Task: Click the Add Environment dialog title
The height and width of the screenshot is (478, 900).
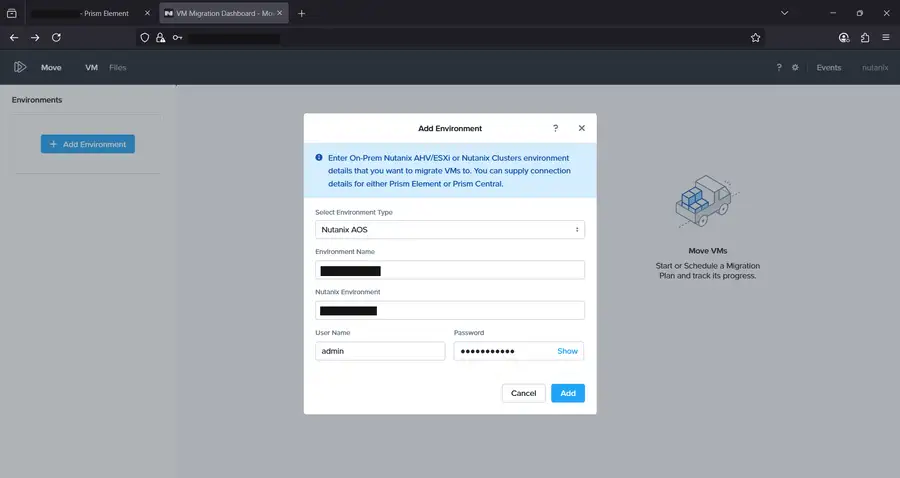Action: [450, 129]
